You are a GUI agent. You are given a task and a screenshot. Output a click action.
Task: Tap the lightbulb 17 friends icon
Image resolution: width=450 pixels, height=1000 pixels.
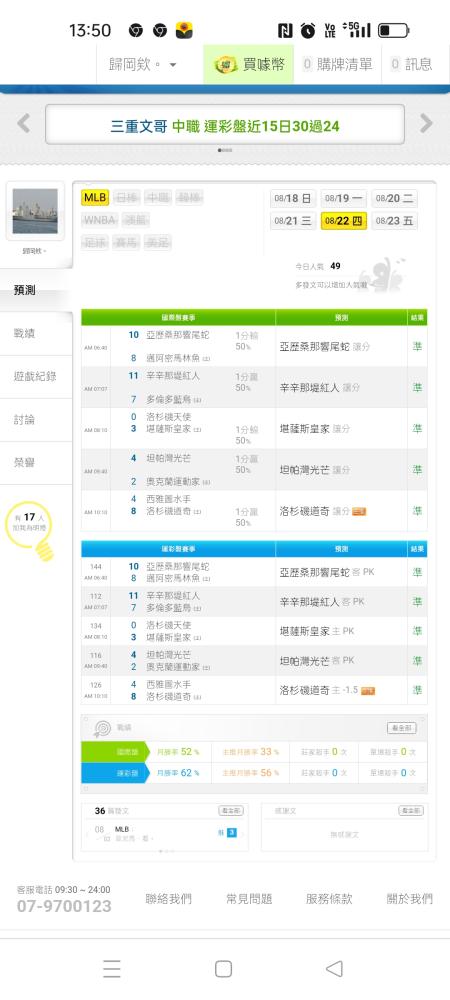pyautogui.click(x=29, y=530)
